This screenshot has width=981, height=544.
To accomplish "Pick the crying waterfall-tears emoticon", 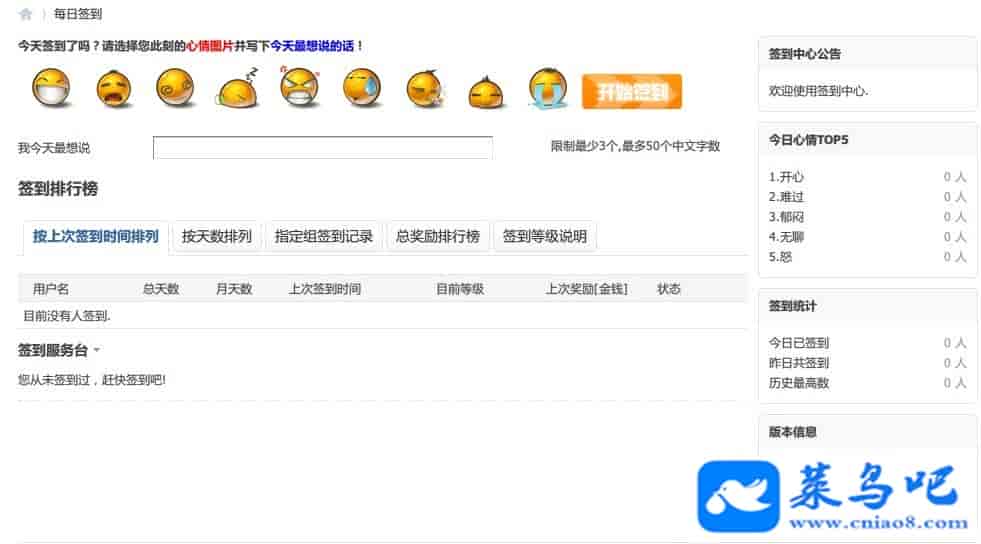I will tap(548, 88).
